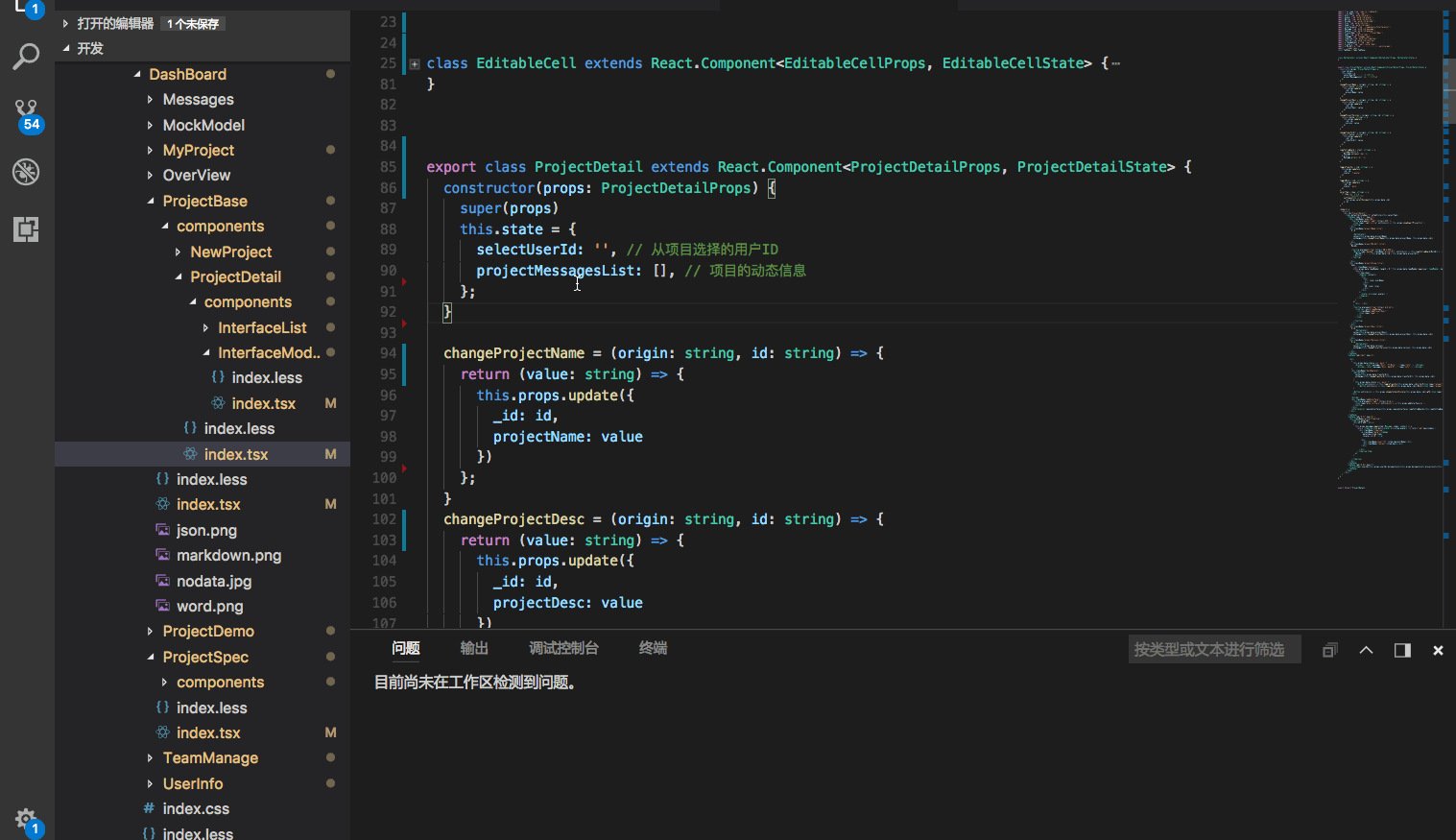Screen dimensions: 1456x840
Task: Click the hash icon beside index.css
Action: click(149, 808)
